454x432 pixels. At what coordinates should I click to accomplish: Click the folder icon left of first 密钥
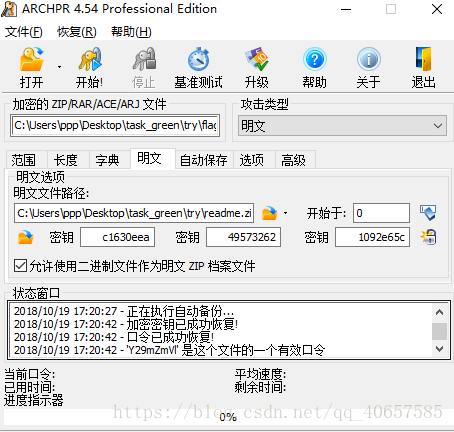click(x=26, y=237)
